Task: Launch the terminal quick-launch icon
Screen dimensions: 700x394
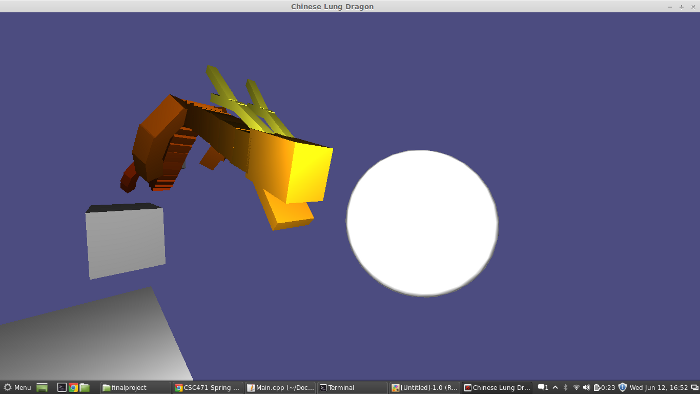Action: (62, 387)
